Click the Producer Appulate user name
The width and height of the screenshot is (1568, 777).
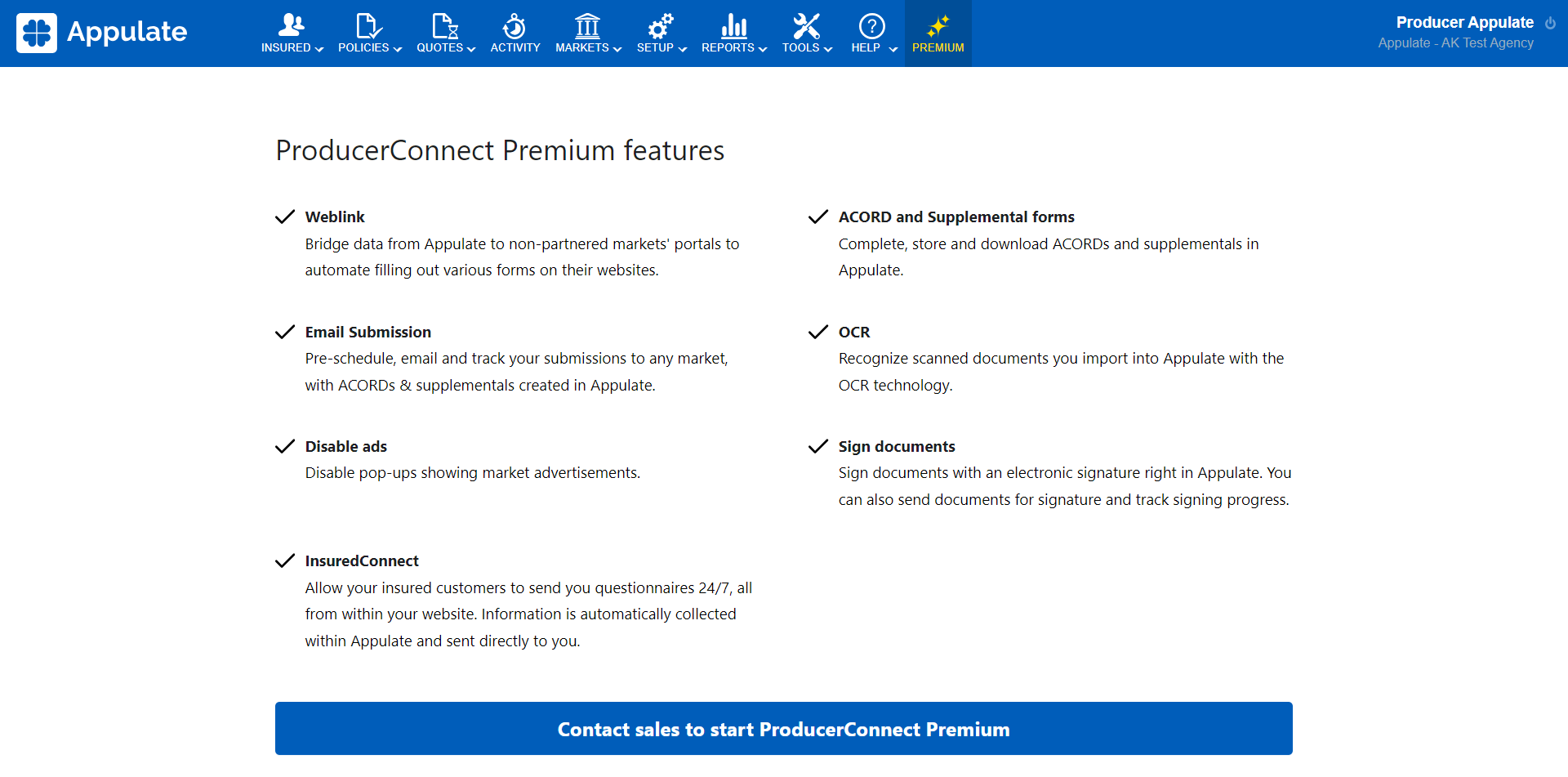(x=1464, y=22)
